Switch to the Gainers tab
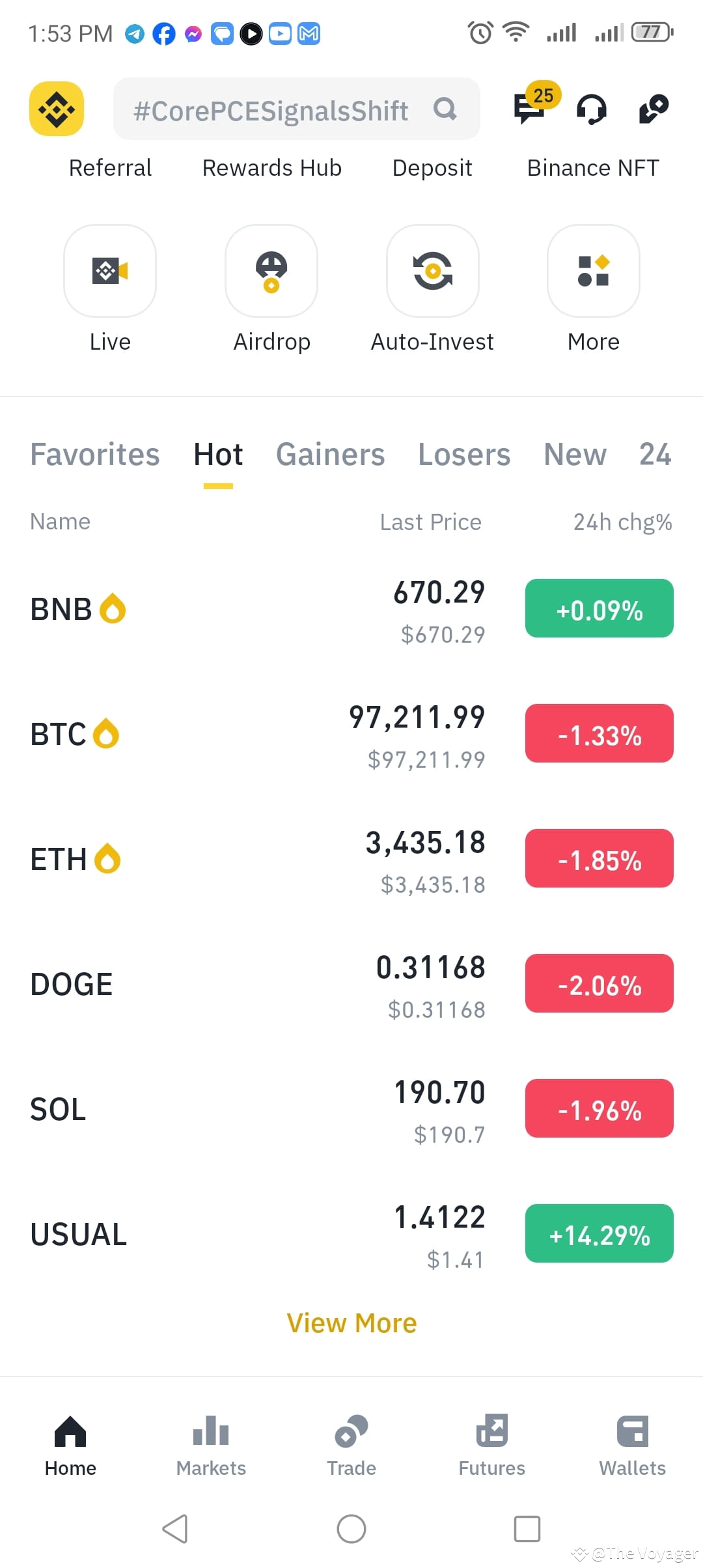Image resolution: width=703 pixels, height=1568 pixels. pyautogui.click(x=331, y=455)
